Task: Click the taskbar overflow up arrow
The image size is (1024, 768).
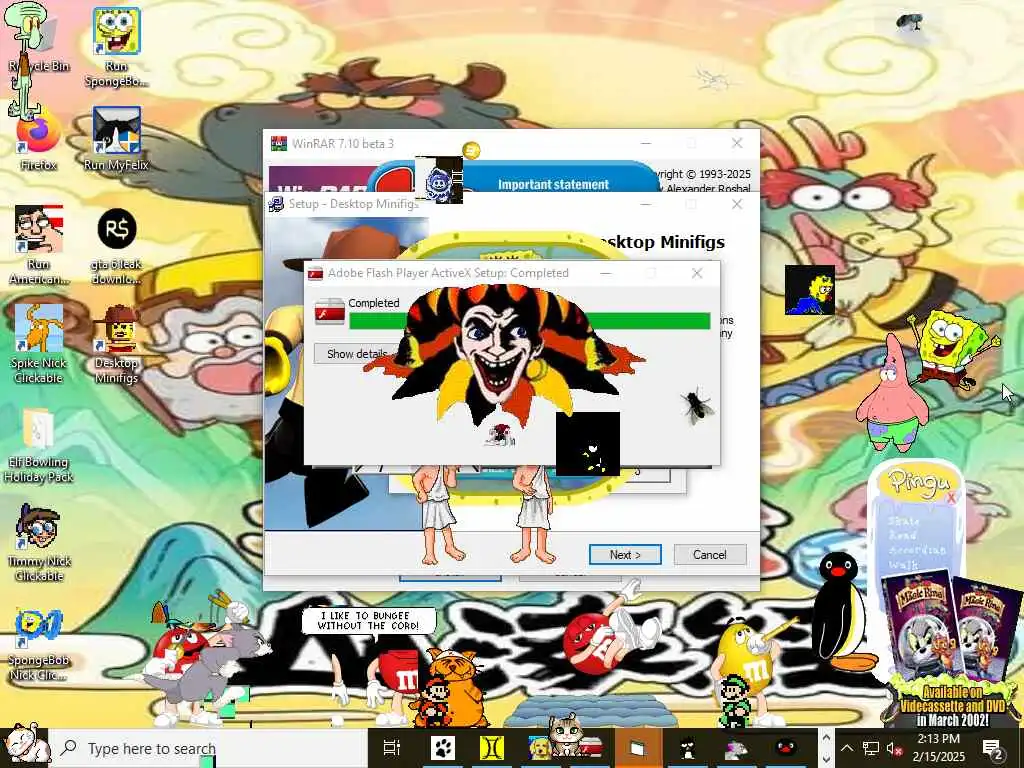Action: coord(825,737)
